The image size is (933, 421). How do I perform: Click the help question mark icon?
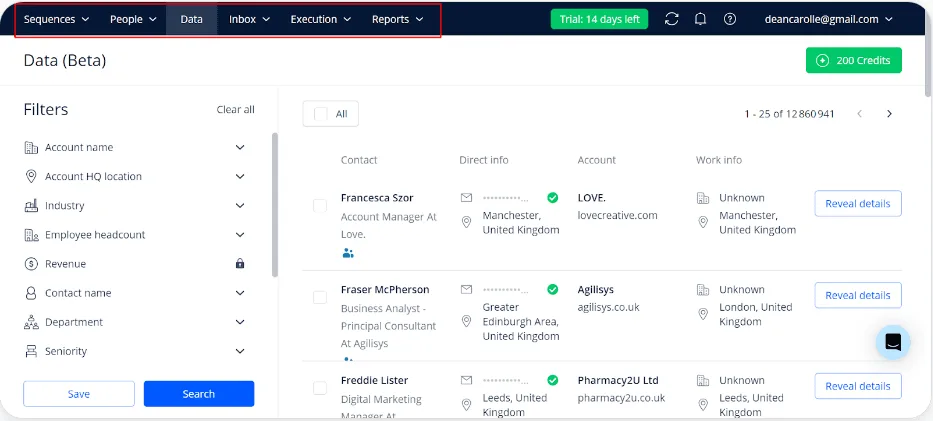click(730, 19)
